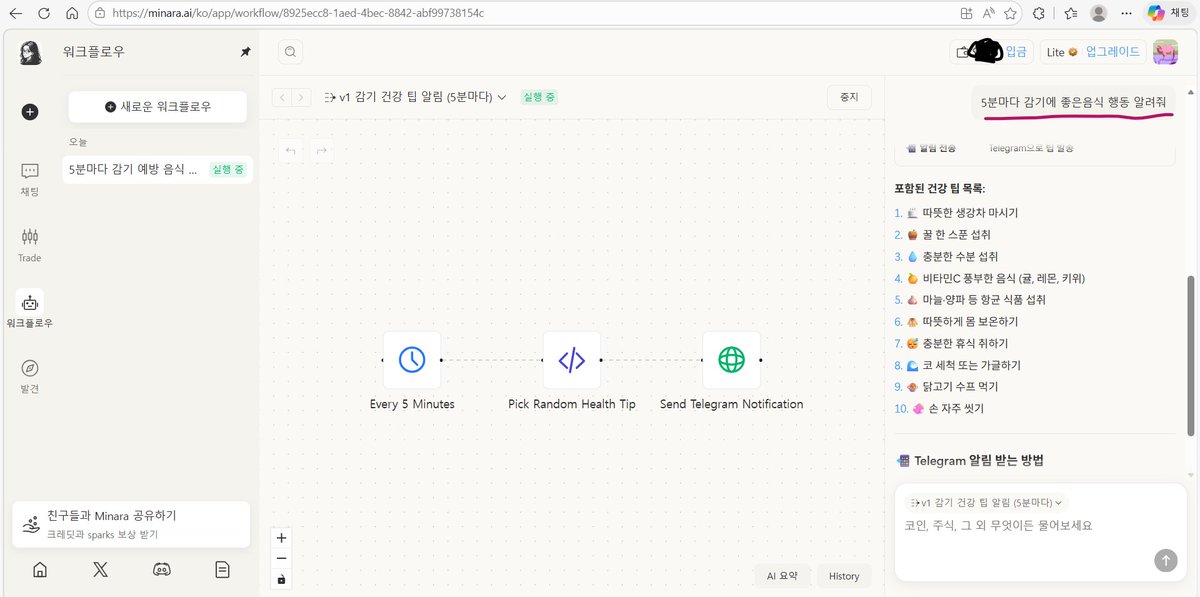Open browser profile avatar icon
1200x597 pixels.
(x=1099, y=13)
